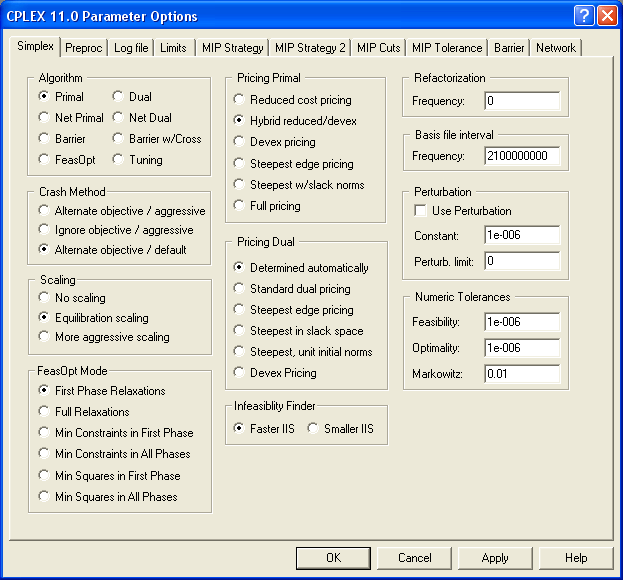Click the Refactorization Frequency field

coord(522,101)
